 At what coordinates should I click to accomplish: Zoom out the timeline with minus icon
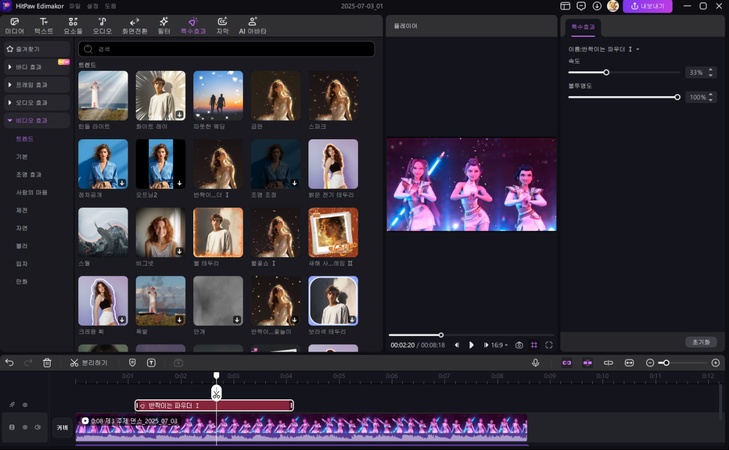tap(650, 363)
